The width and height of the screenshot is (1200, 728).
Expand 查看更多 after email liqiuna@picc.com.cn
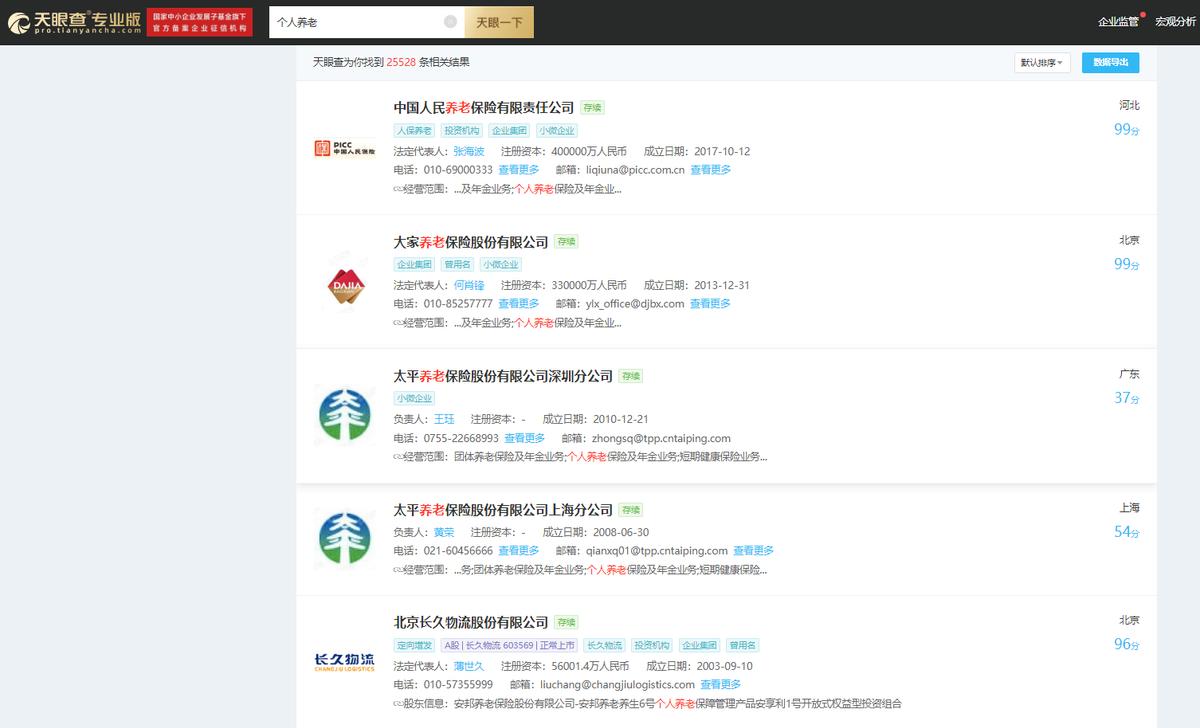710,170
